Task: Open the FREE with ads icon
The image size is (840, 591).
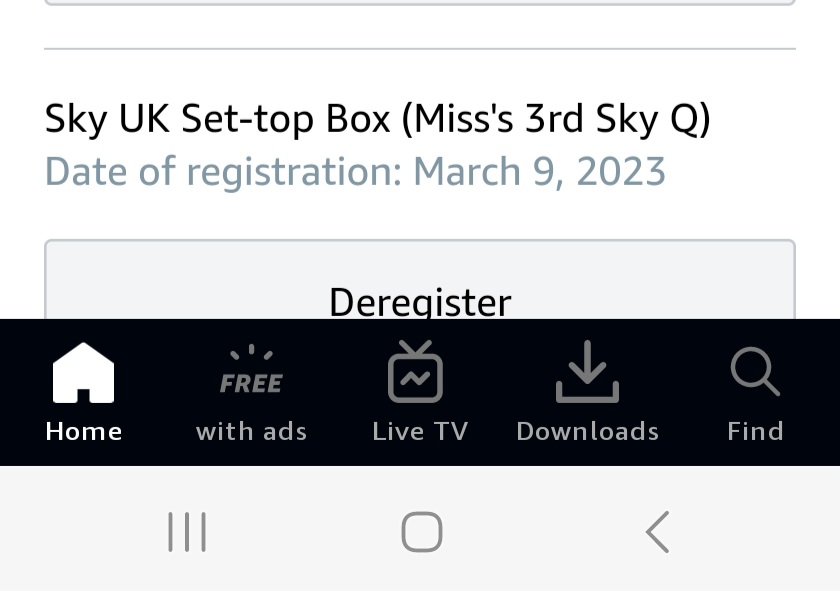Action: (251, 372)
